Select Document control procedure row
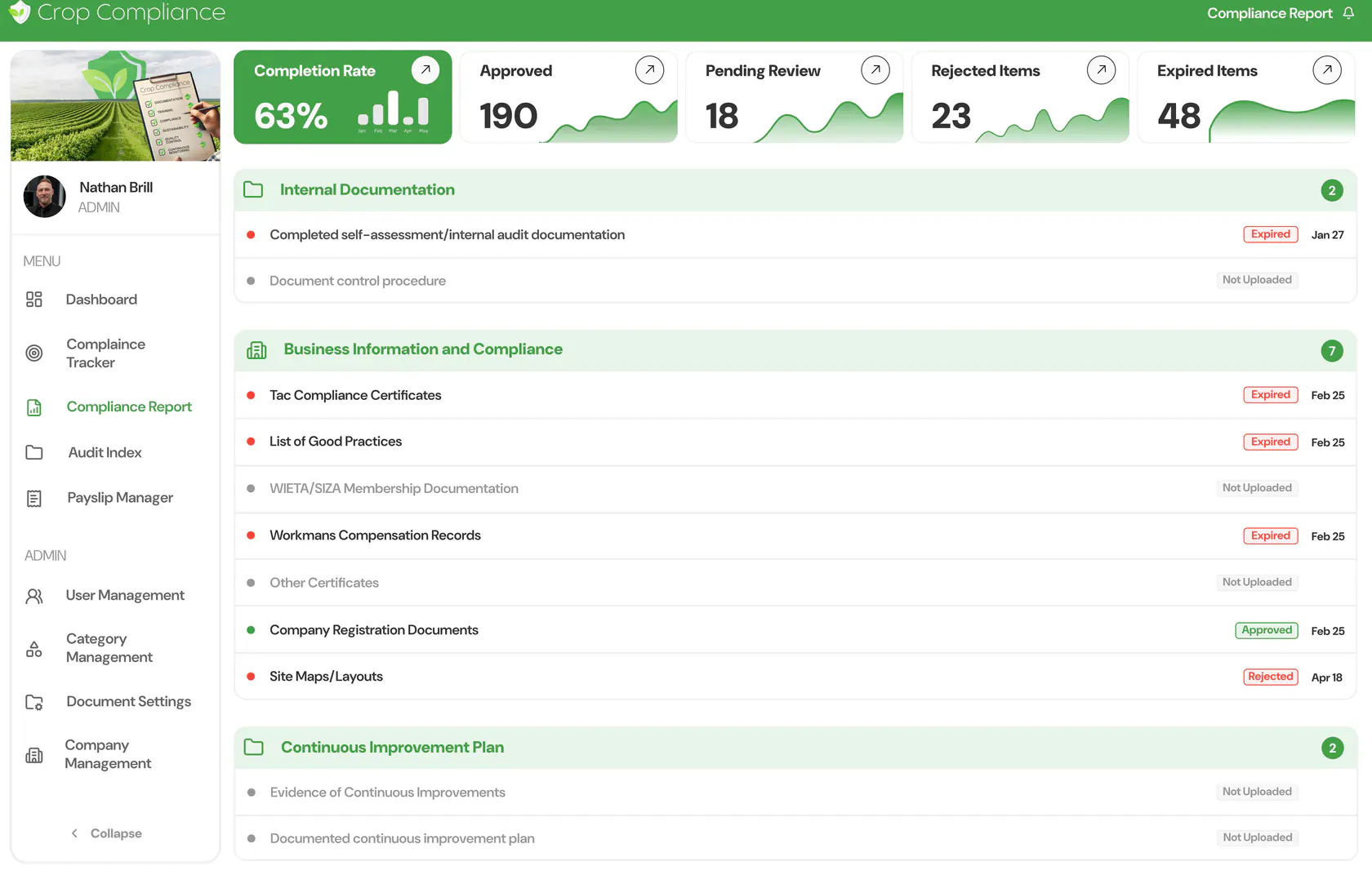1372x875 pixels. coord(795,281)
